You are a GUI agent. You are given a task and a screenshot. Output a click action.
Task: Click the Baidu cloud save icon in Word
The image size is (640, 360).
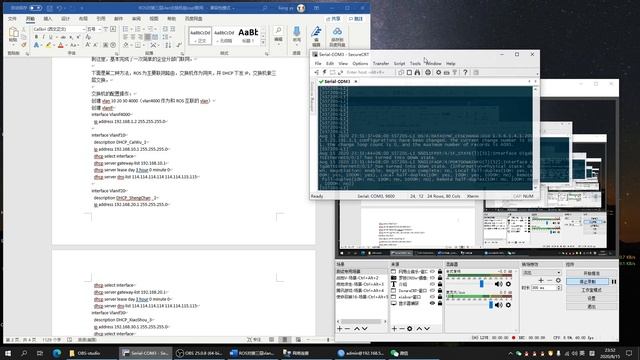[x=337, y=31]
